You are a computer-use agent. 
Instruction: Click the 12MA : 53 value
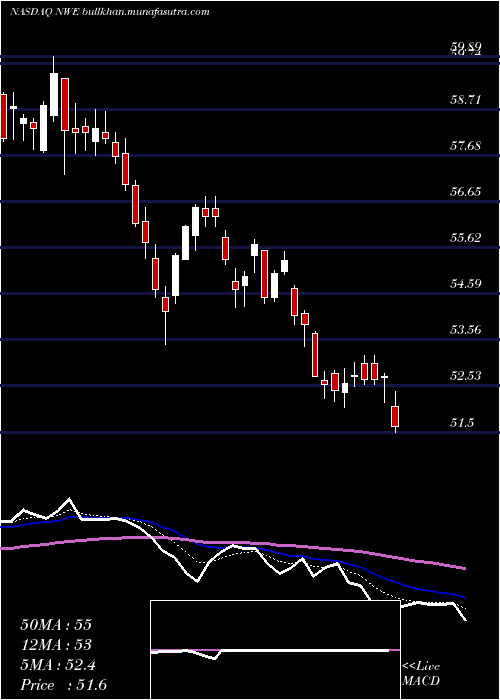[x=56, y=645]
